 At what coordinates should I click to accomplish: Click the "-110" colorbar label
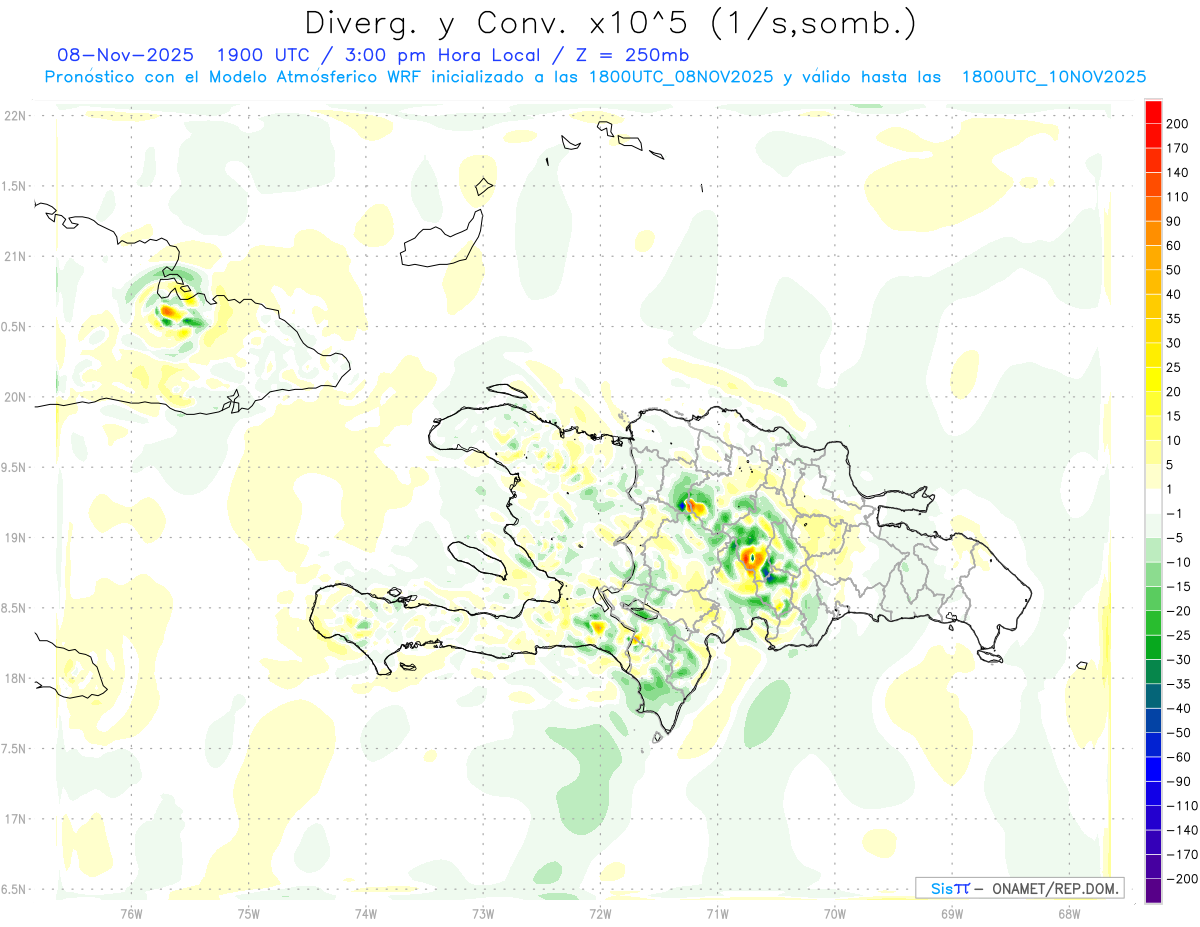pos(1182,806)
